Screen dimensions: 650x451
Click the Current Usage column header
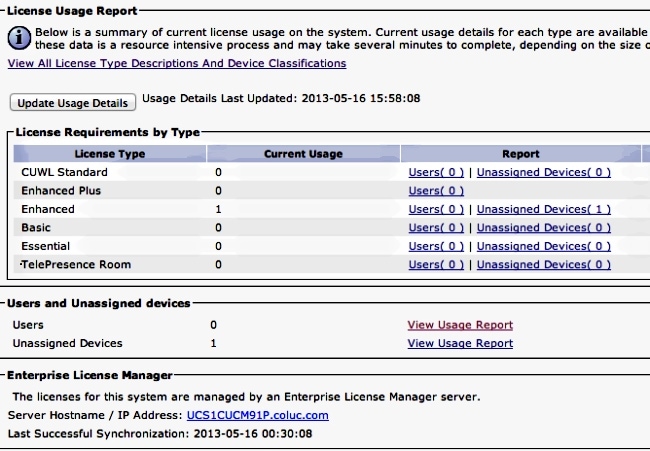point(303,154)
